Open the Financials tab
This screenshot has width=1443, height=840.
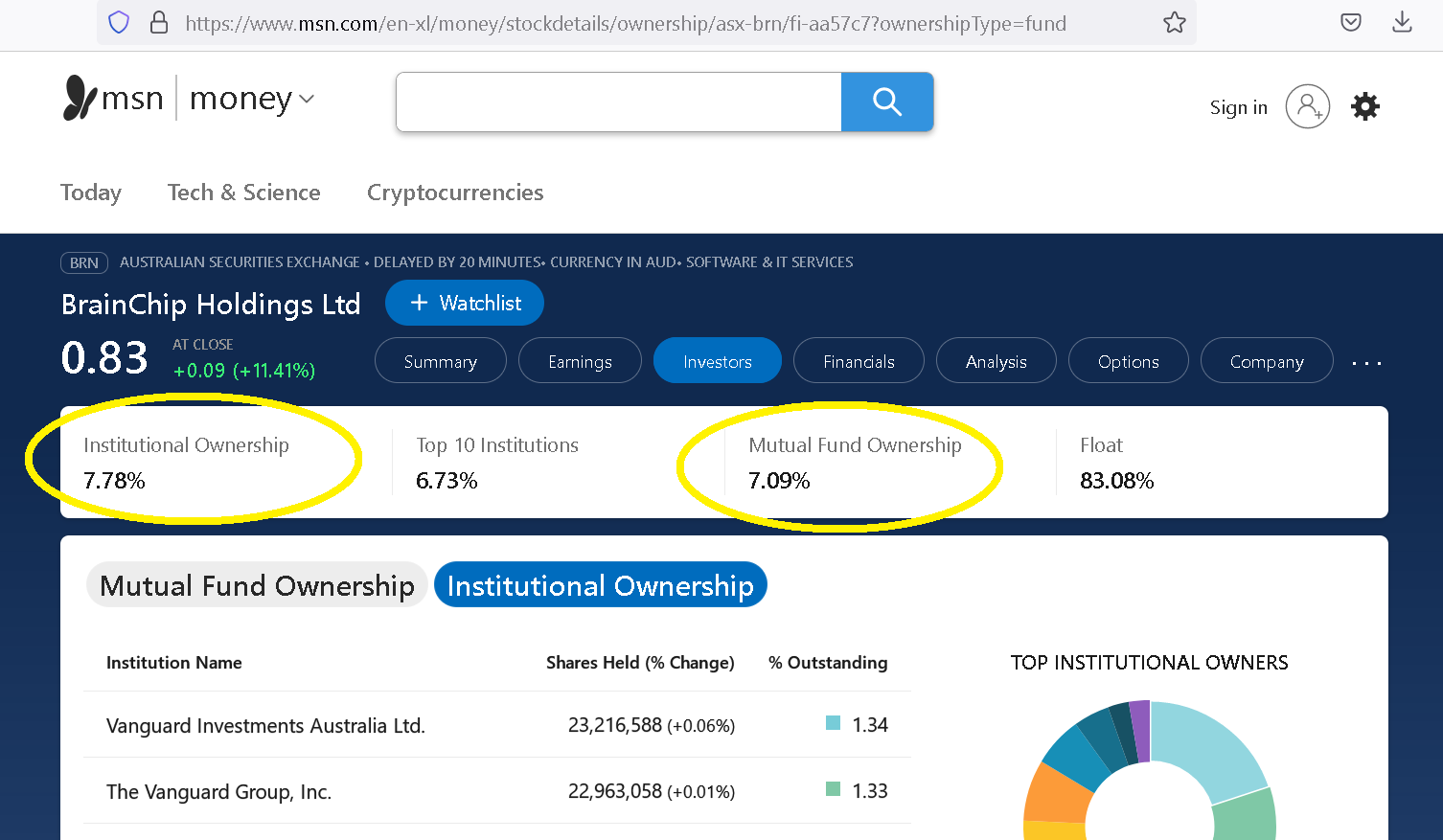859,361
